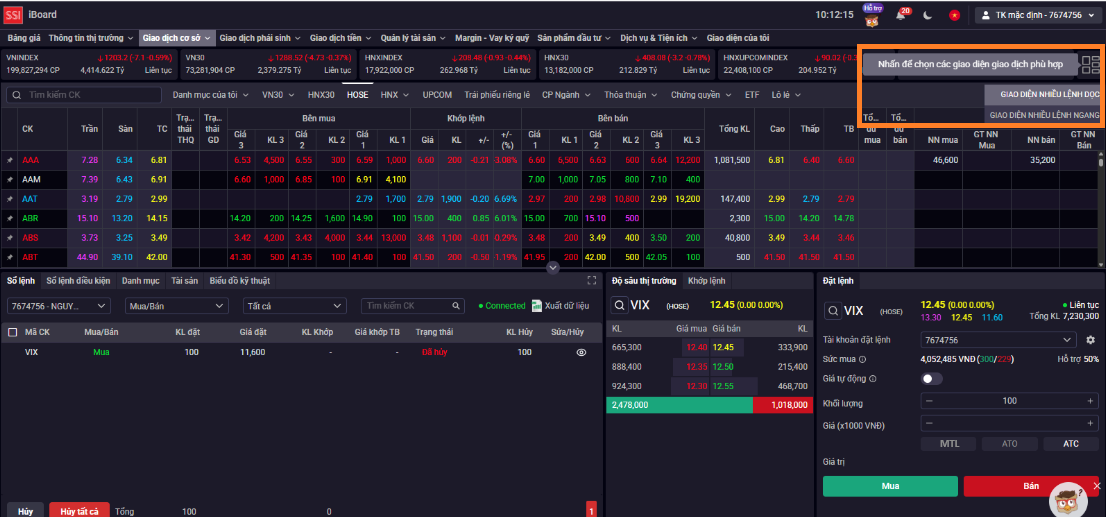Viewport: 1106px width, 517px height.
Task: Check the select-all box in order book header
Action: [12, 332]
